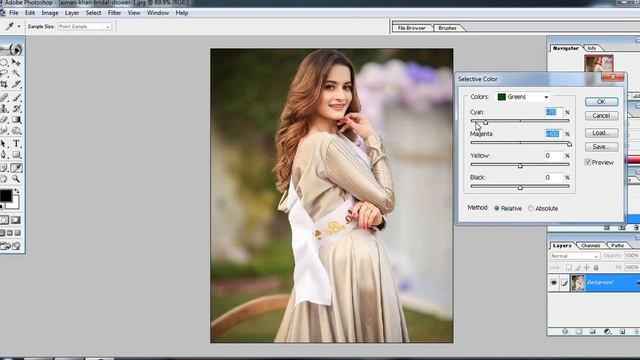This screenshot has width=640, height=360.
Task: Open the layer blend mode dropdown
Action: (x=575, y=256)
